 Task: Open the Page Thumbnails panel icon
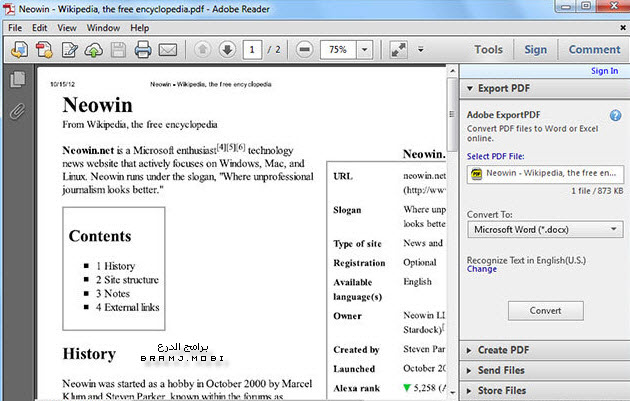click(17, 80)
